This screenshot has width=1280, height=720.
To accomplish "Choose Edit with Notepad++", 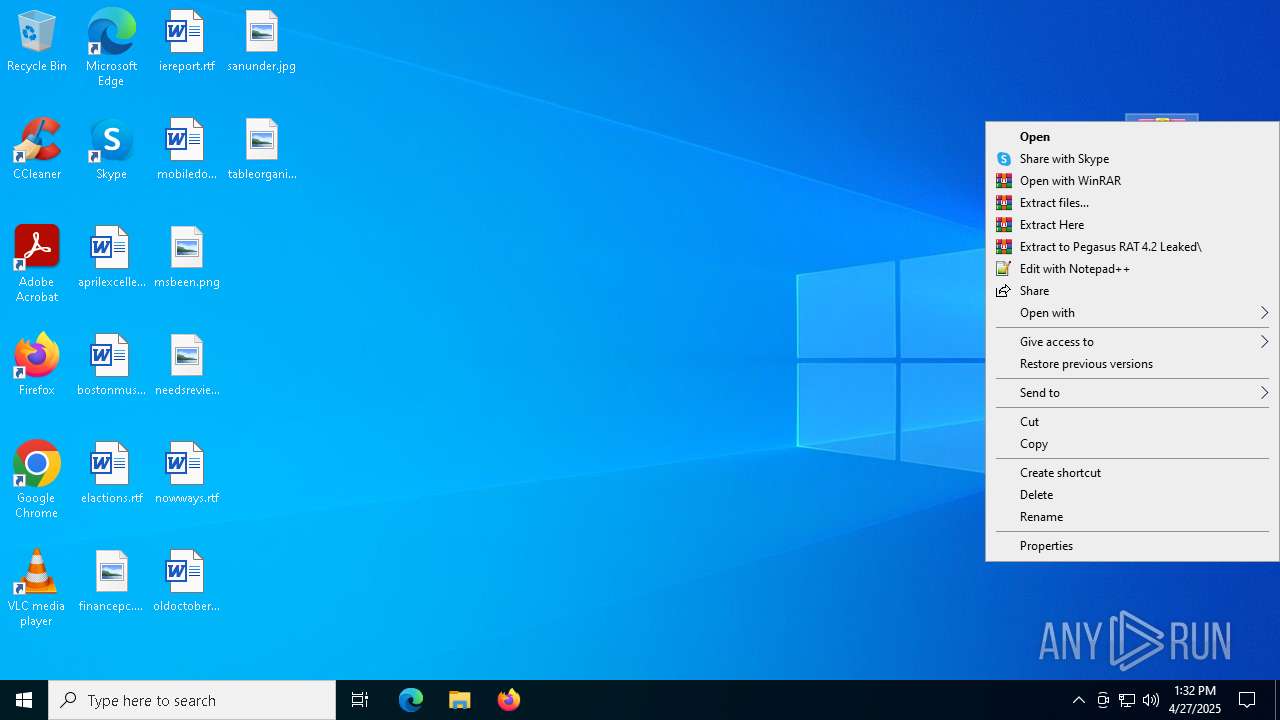I will [x=1132, y=269].
